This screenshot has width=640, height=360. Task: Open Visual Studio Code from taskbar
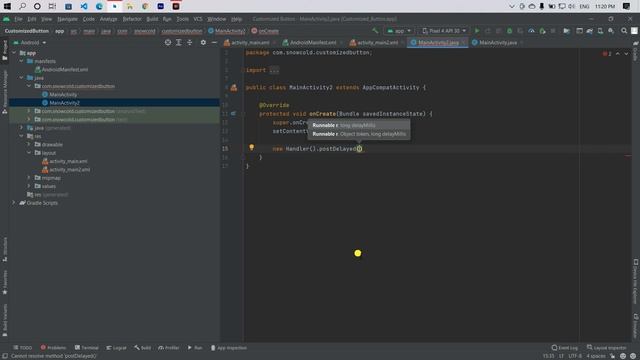click(x=84, y=6)
